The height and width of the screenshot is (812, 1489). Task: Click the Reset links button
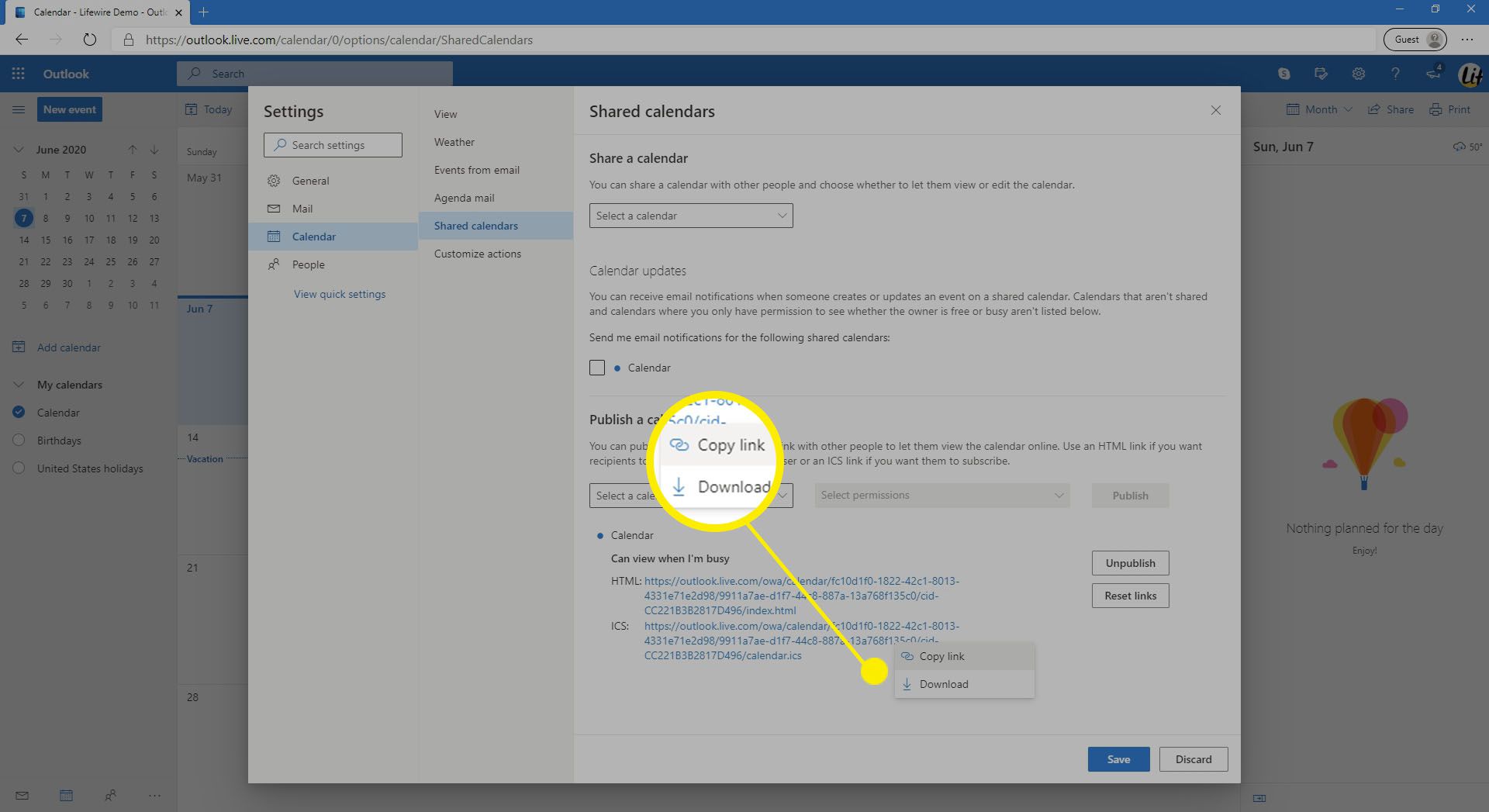pos(1130,596)
